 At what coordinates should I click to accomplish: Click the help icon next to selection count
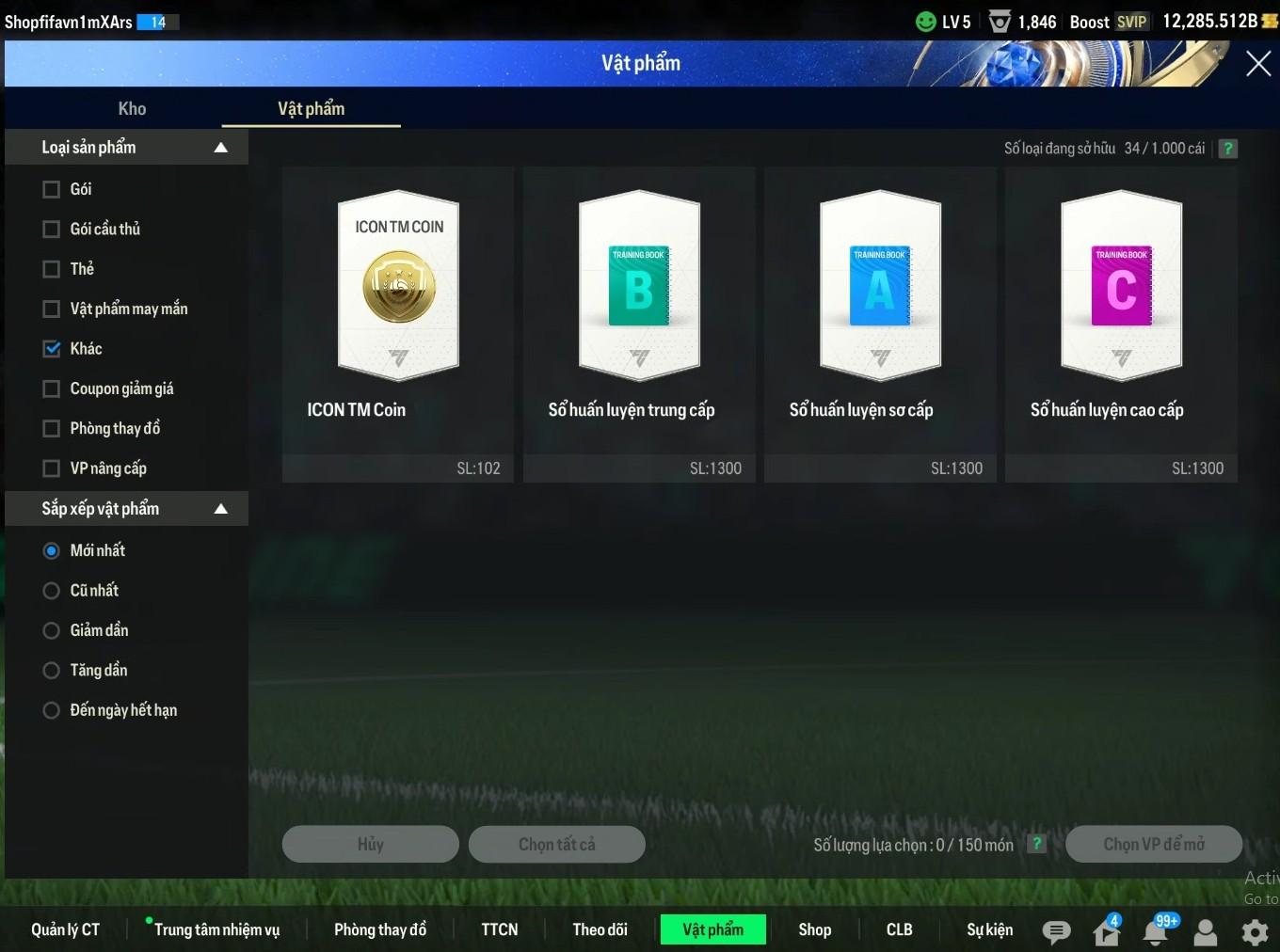point(1036,844)
